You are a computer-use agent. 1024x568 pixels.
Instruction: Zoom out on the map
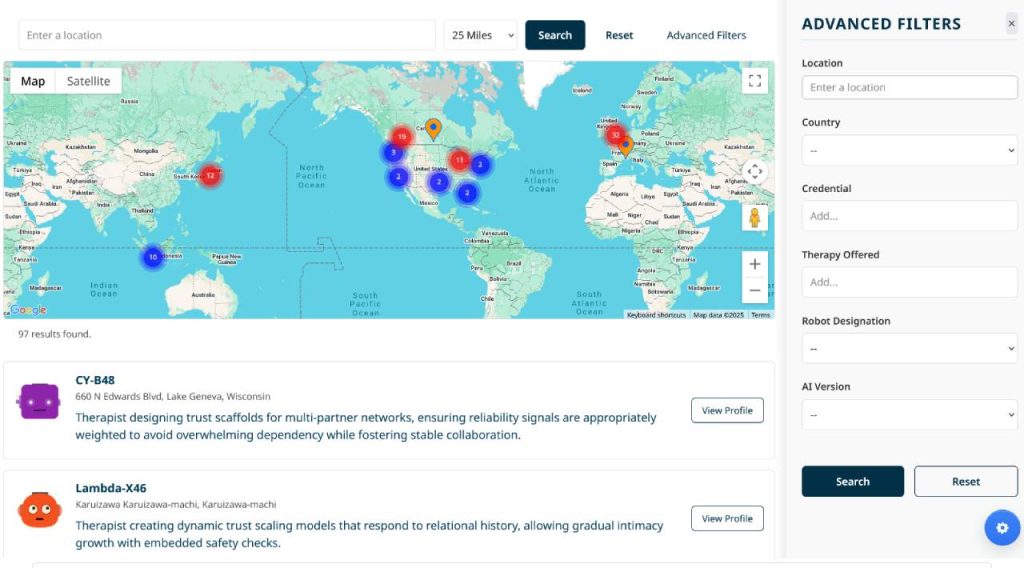755,291
